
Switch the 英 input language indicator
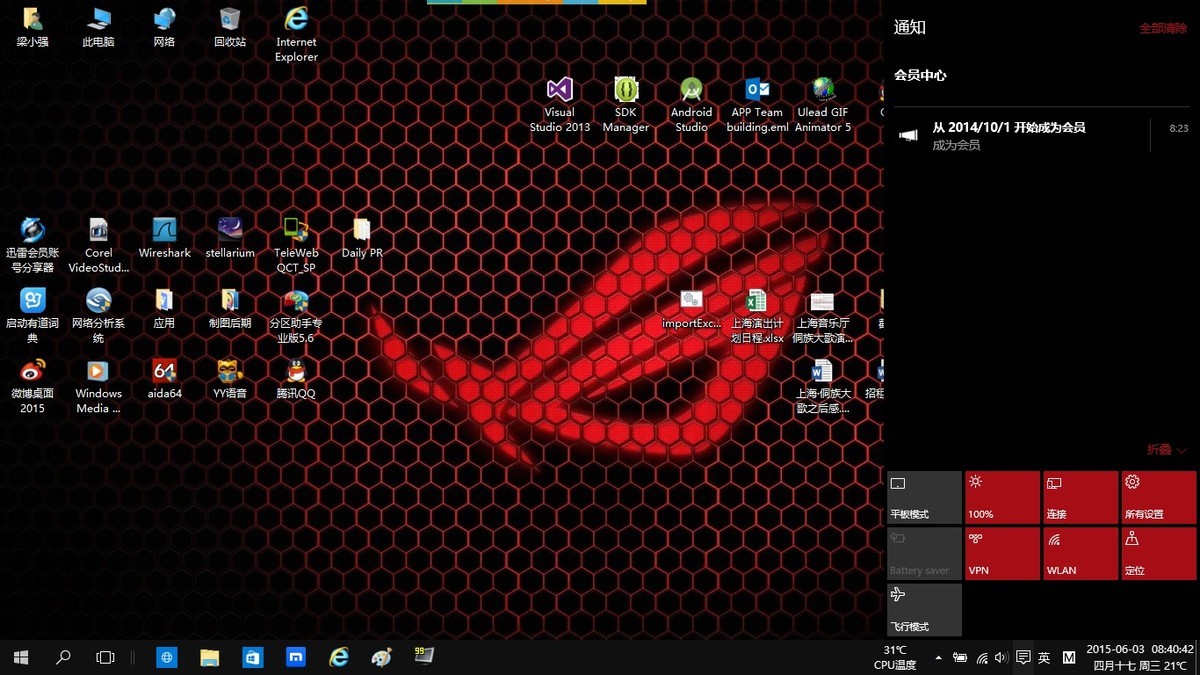1044,658
